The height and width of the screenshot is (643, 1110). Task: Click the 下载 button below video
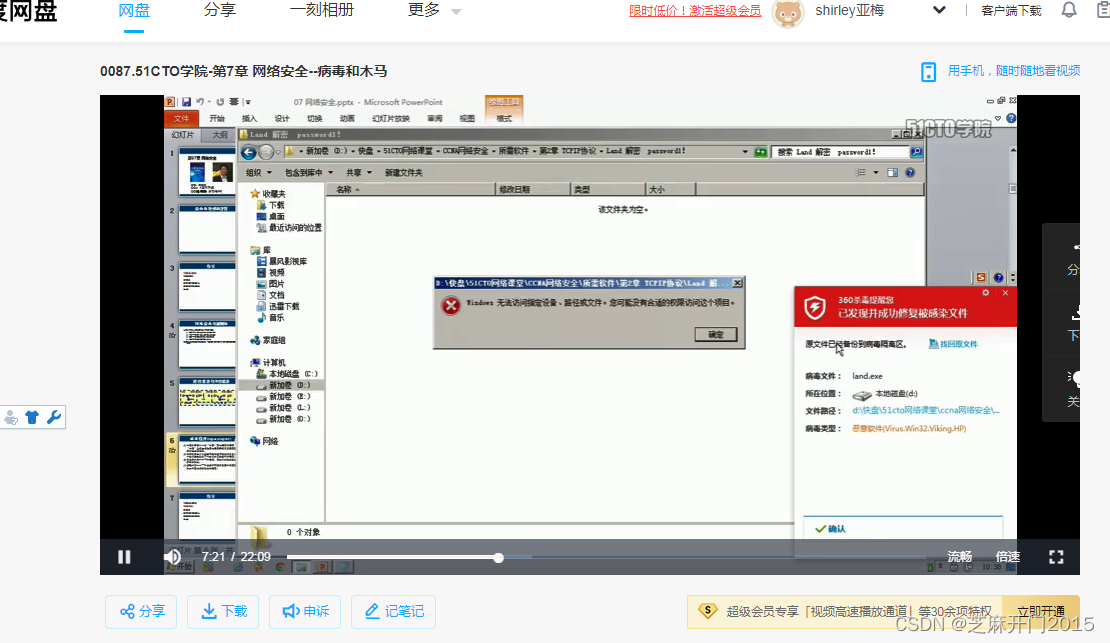[x=223, y=611]
